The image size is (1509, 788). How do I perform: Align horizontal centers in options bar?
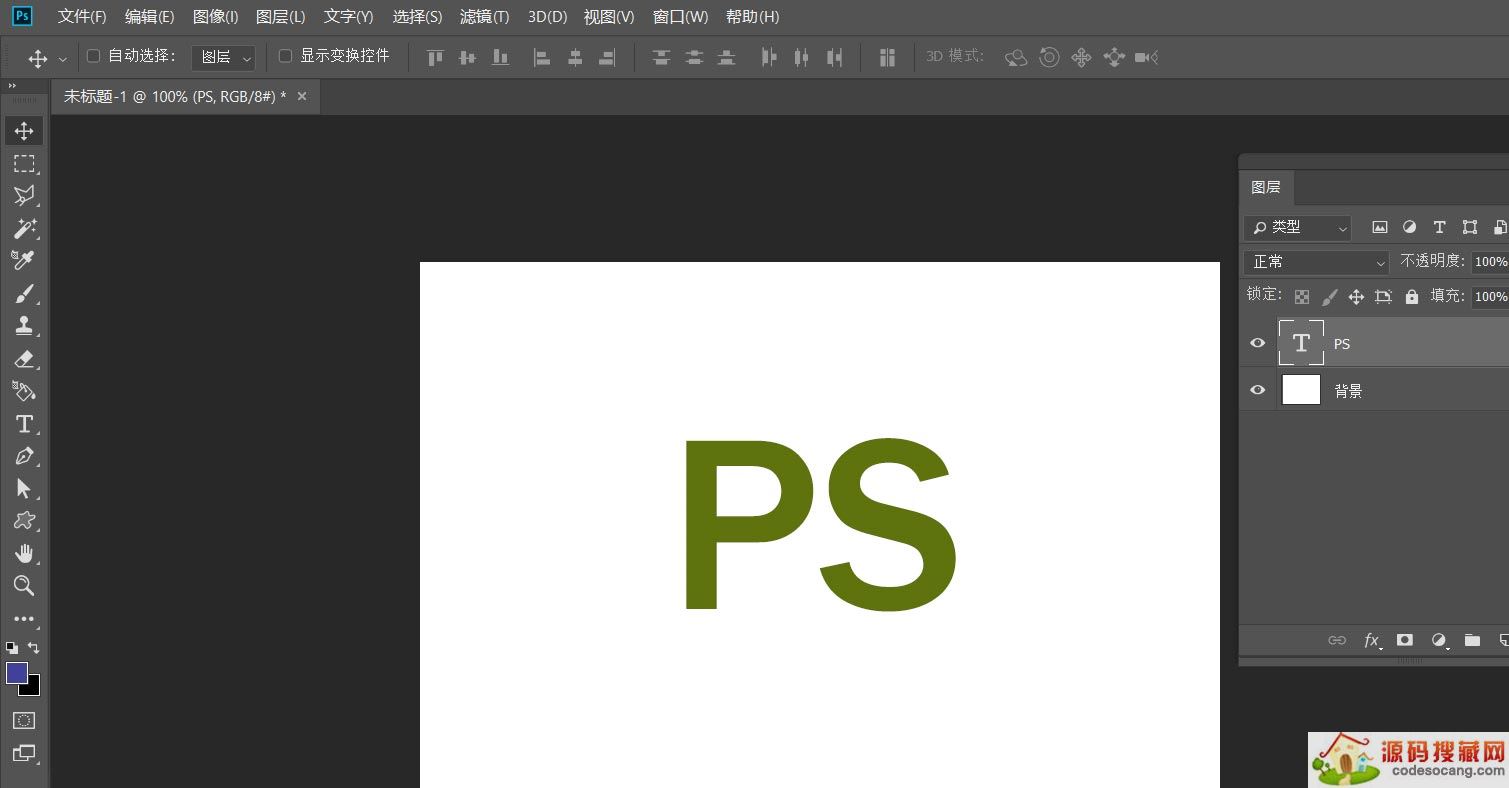[x=575, y=58]
